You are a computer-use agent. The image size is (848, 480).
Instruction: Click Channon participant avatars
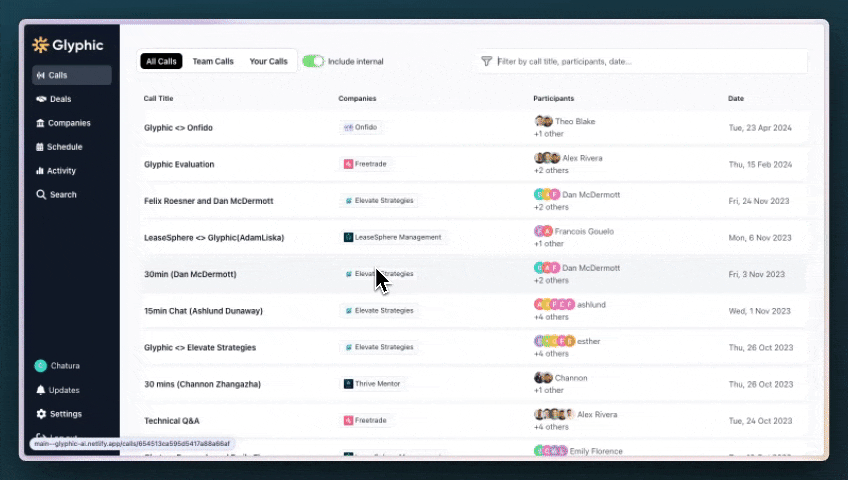point(544,378)
